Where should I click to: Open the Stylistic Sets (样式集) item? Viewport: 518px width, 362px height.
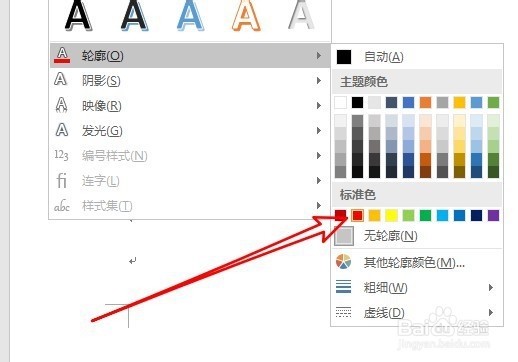coord(190,206)
